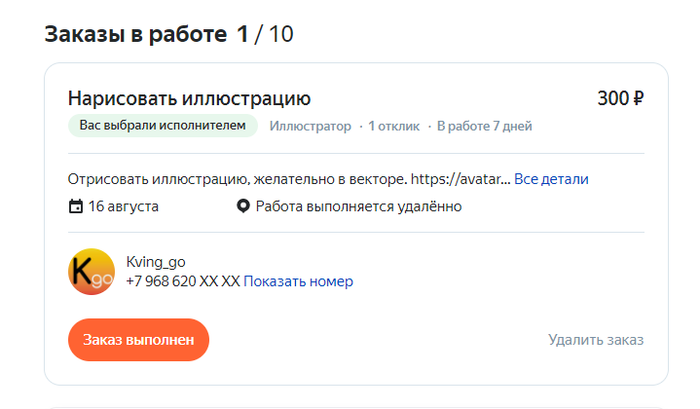Click the Вас выбрали исполнителем badge
700x409 pixels.
pyautogui.click(x=162, y=126)
